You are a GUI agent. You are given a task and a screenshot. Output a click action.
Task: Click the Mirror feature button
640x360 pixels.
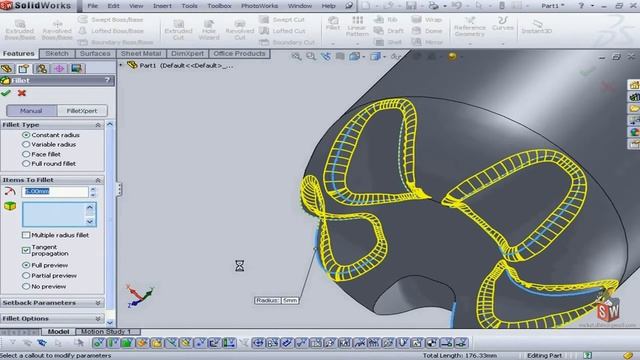click(x=427, y=42)
